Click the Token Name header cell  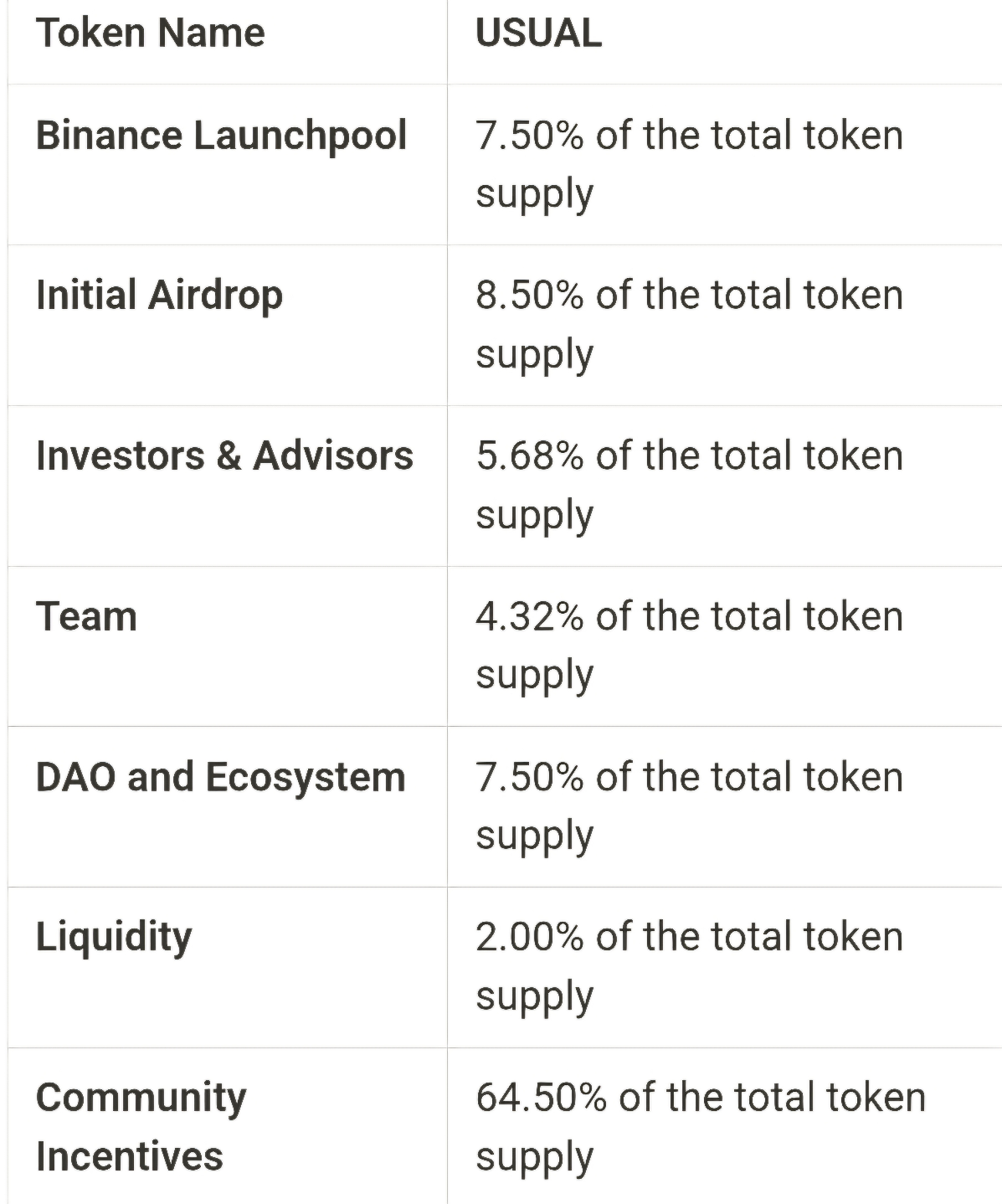tap(151, 33)
